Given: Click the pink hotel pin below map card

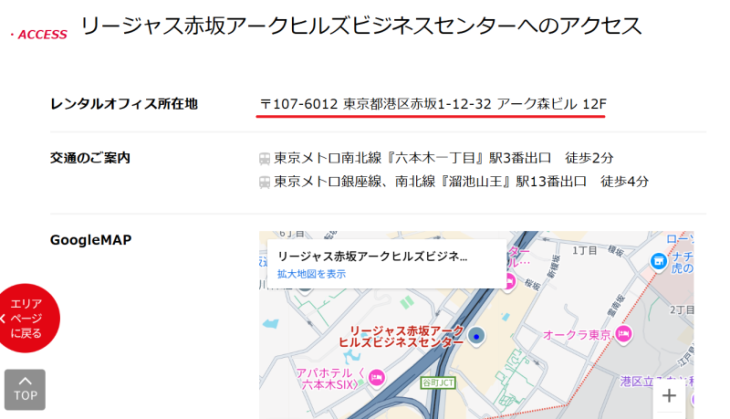Looking at the screenshot, I should pos(509,281).
